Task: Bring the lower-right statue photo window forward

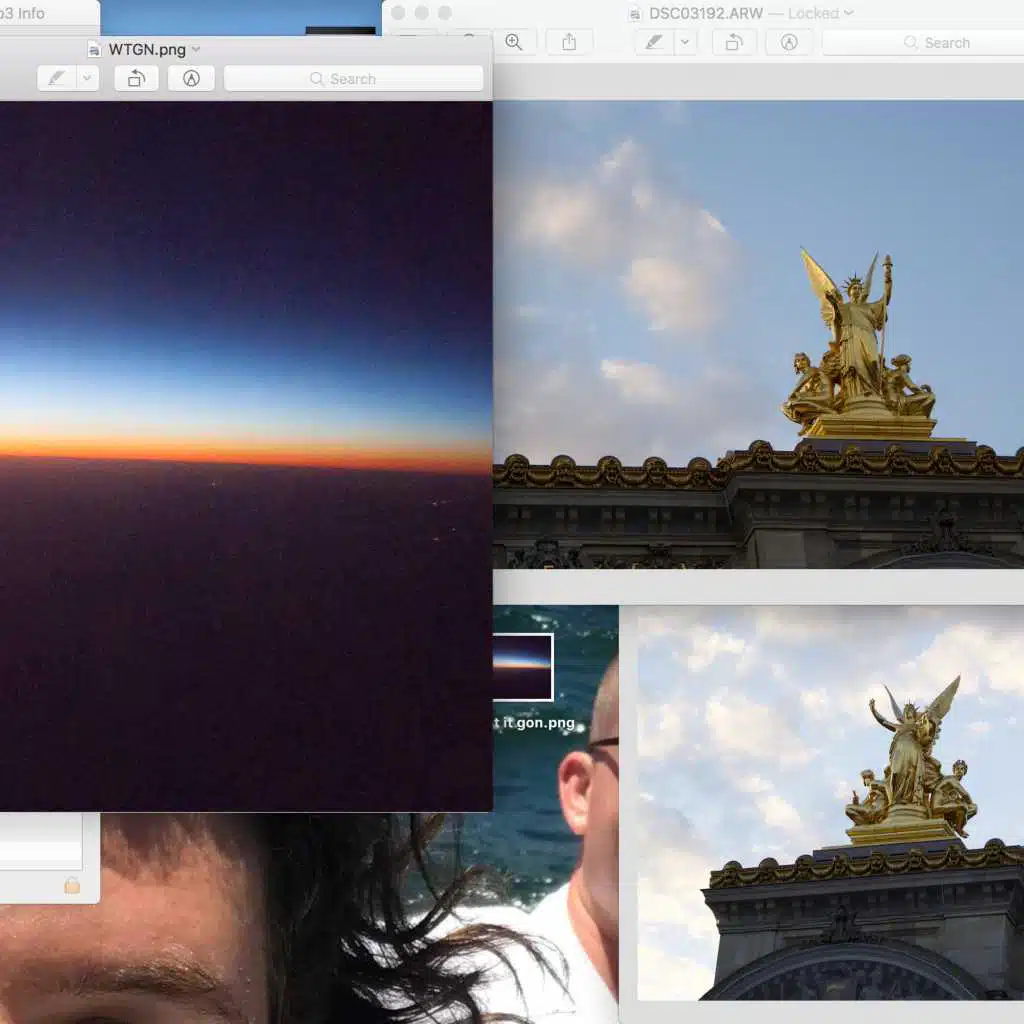Action: point(830,800)
